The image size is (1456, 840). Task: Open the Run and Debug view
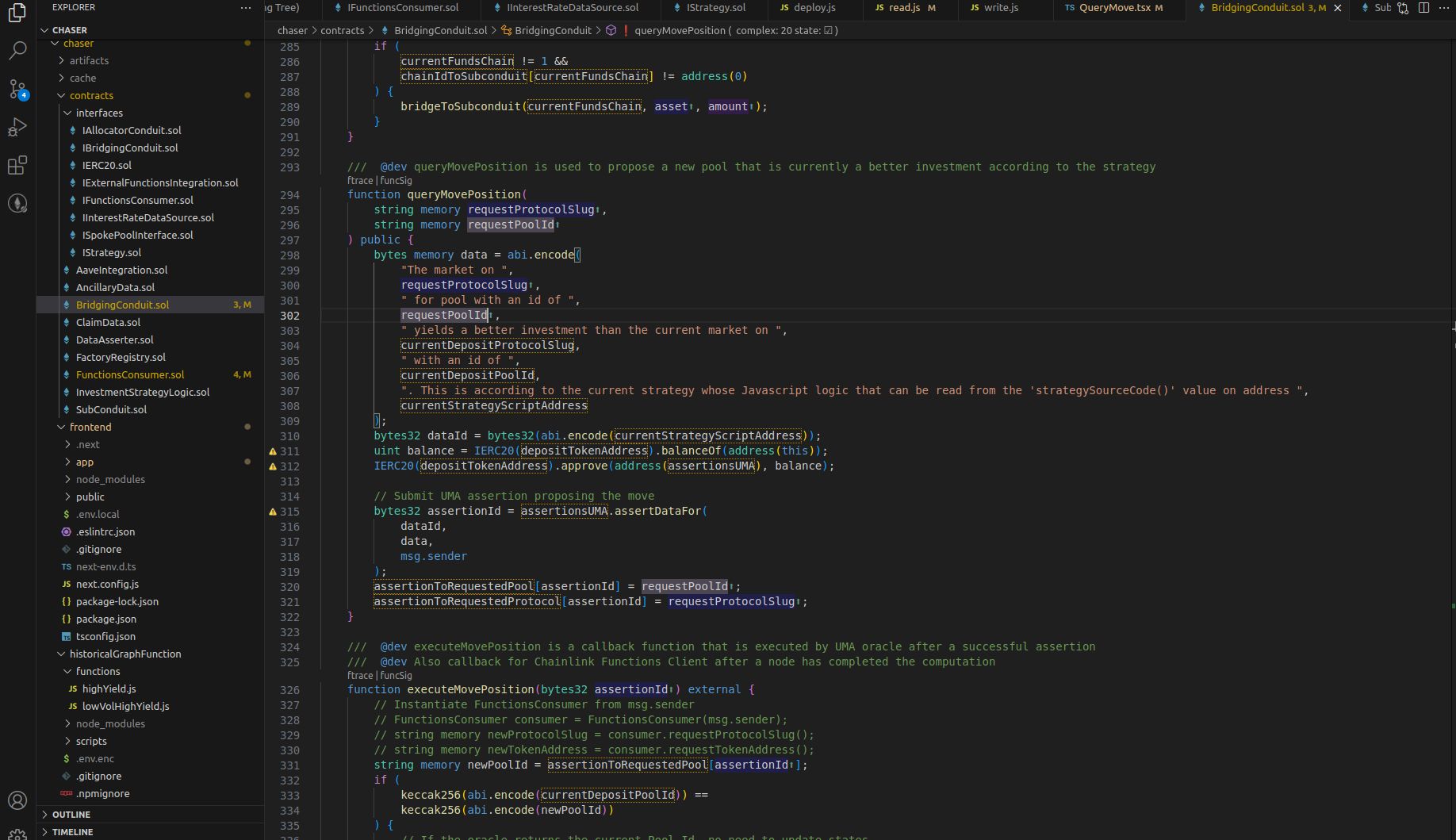(17, 127)
